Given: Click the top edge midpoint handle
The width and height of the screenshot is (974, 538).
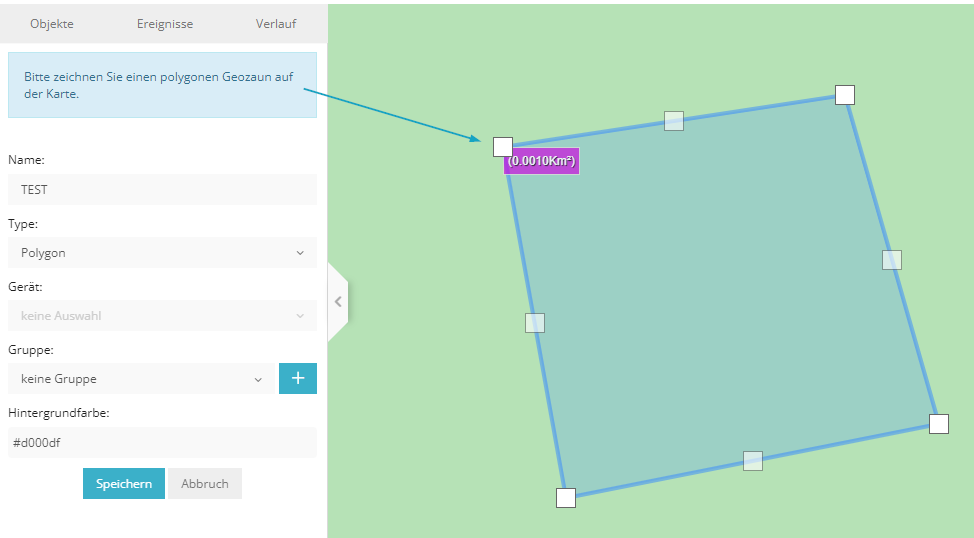Looking at the screenshot, I should (674, 121).
